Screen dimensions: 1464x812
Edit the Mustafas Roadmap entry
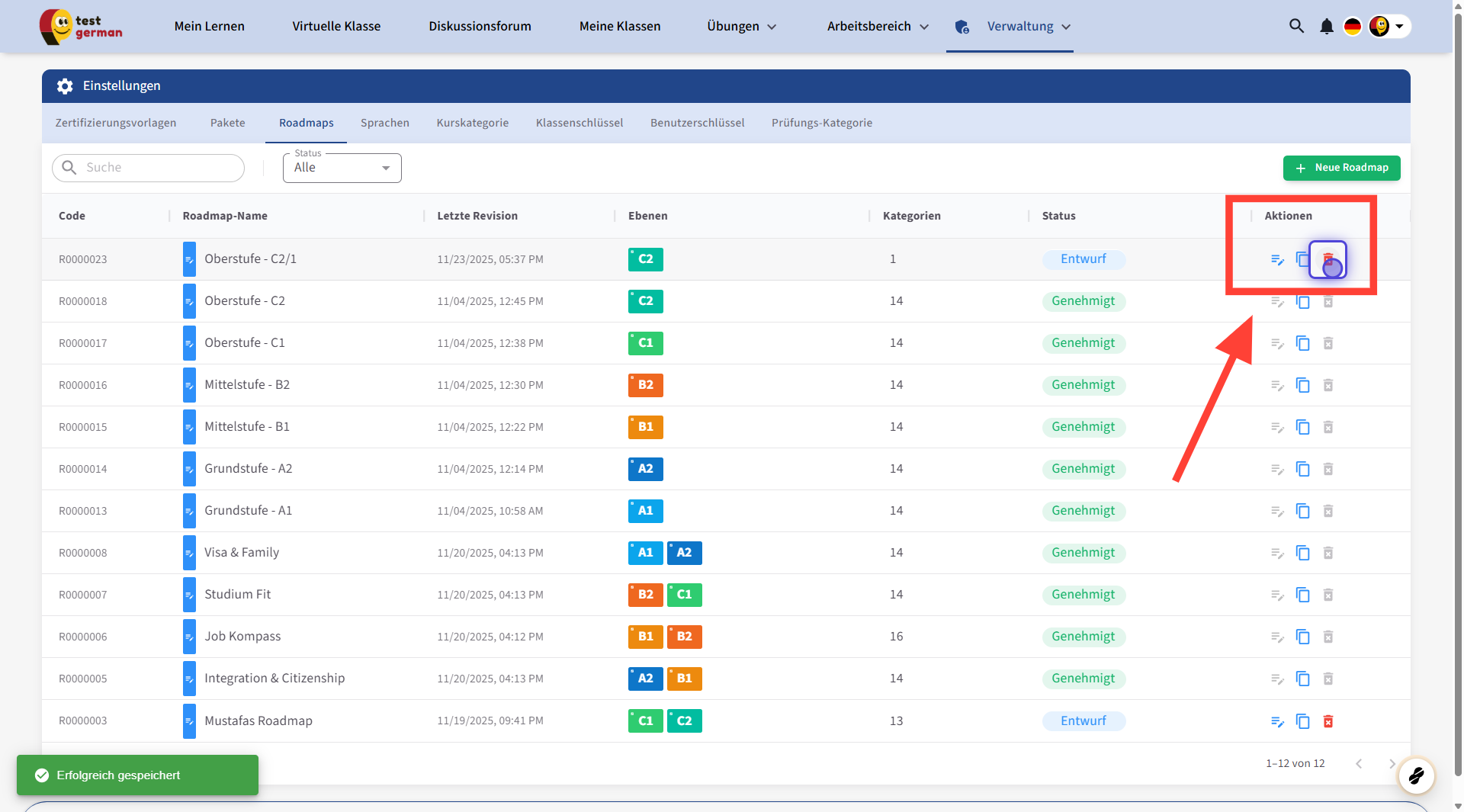pos(1277,721)
